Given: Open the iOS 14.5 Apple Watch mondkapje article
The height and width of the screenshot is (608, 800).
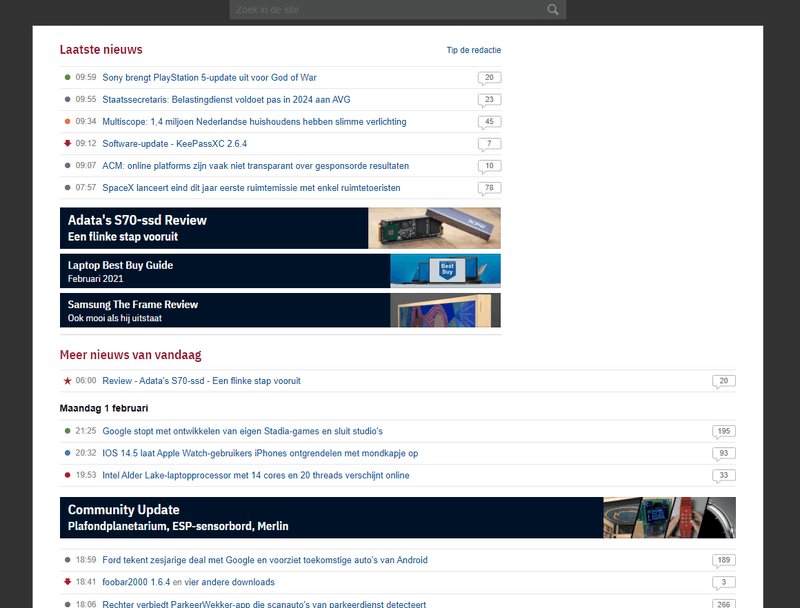Looking at the screenshot, I should pos(260,453).
